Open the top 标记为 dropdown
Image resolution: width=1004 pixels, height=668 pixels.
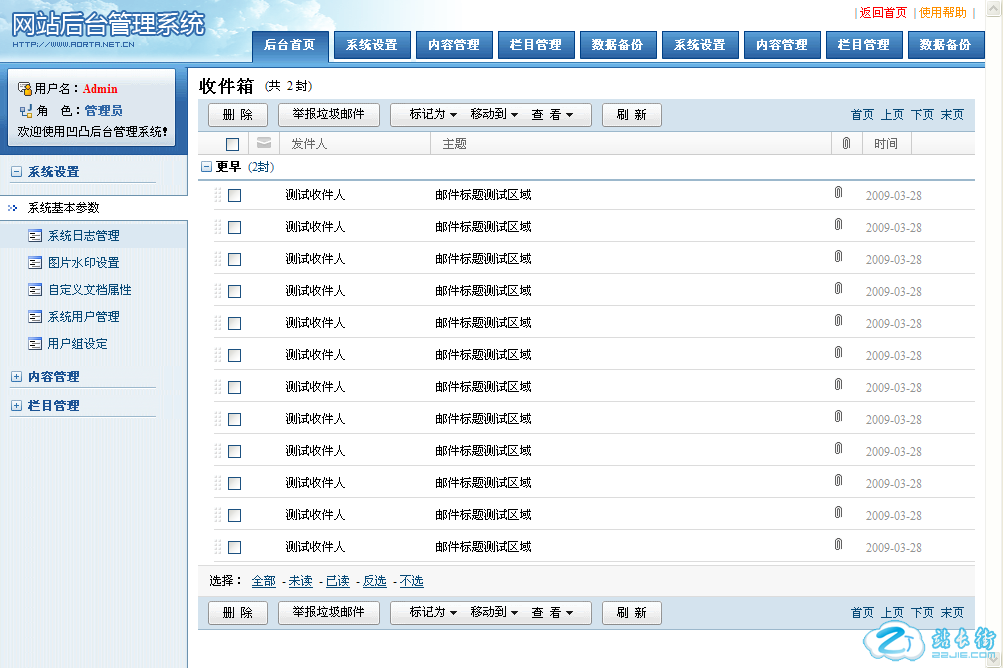(x=433, y=115)
